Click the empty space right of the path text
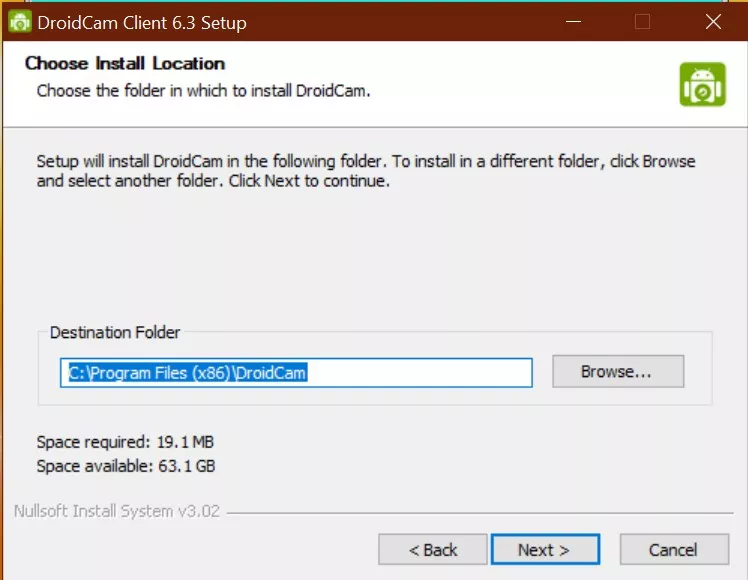 [x=420, y=373]
